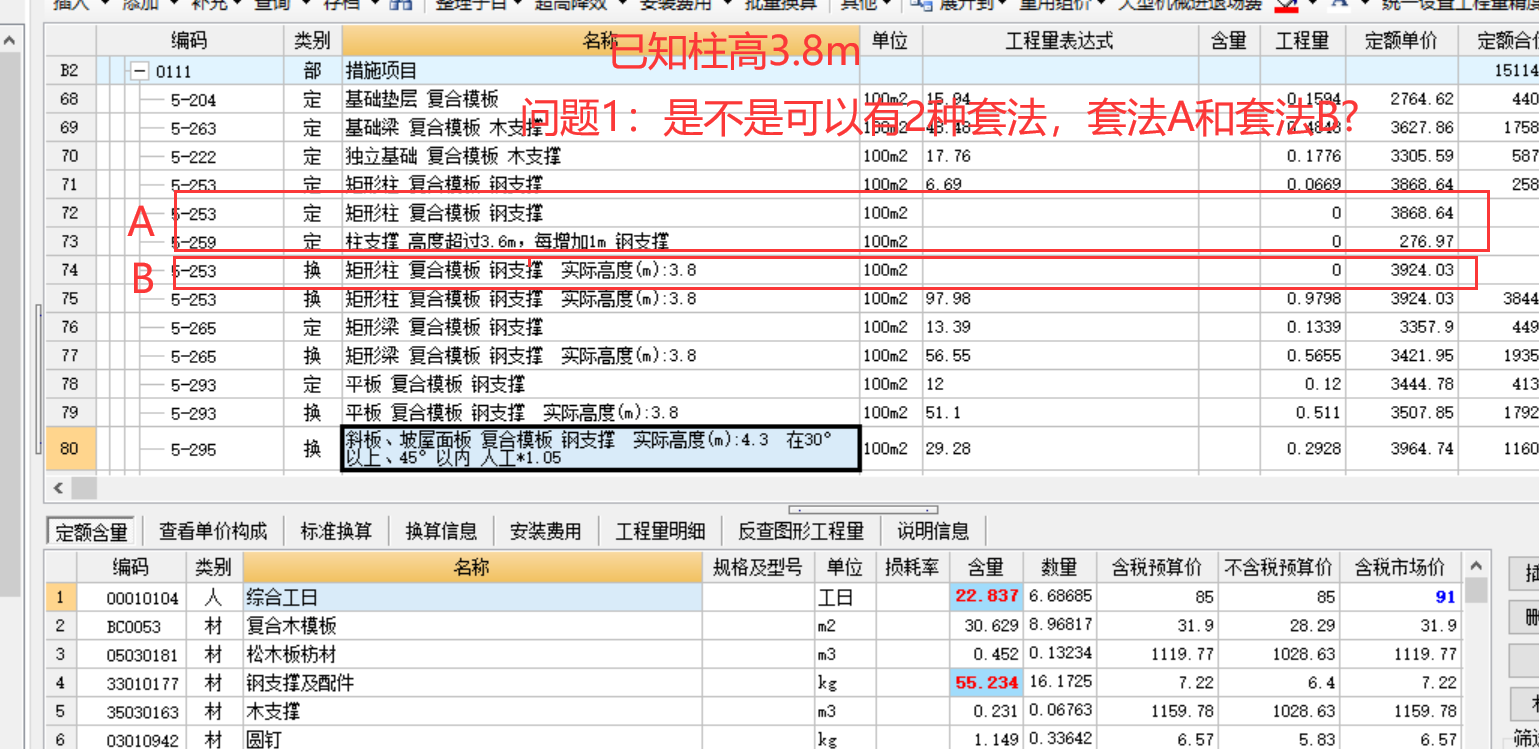Image resolution: width=1539 pixels, height=749 pixels.
Task: Click 数量 value 16.1725
Action: (1059, 683)
